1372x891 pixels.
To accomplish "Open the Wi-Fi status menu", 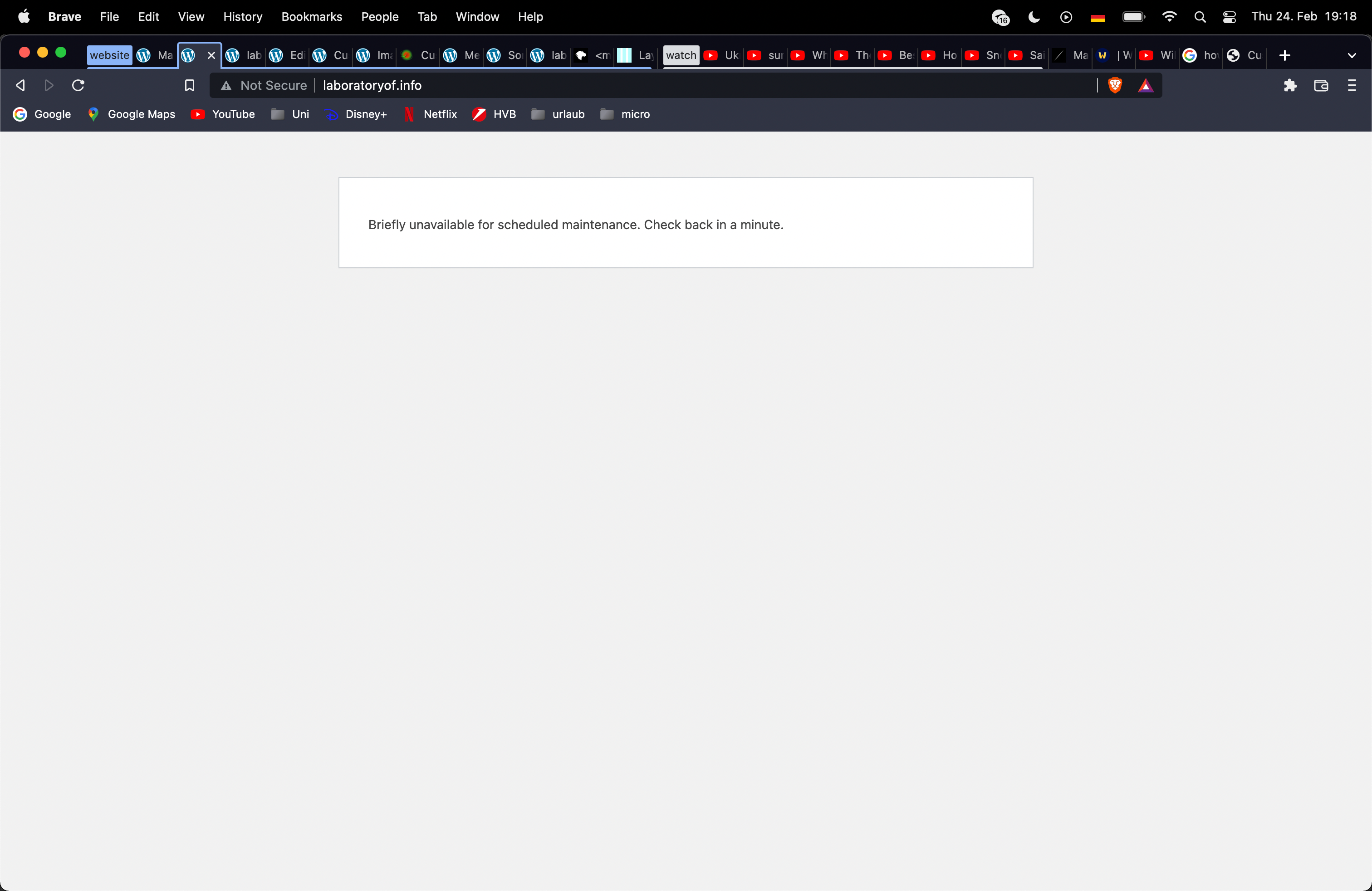I will [1169, 17].
